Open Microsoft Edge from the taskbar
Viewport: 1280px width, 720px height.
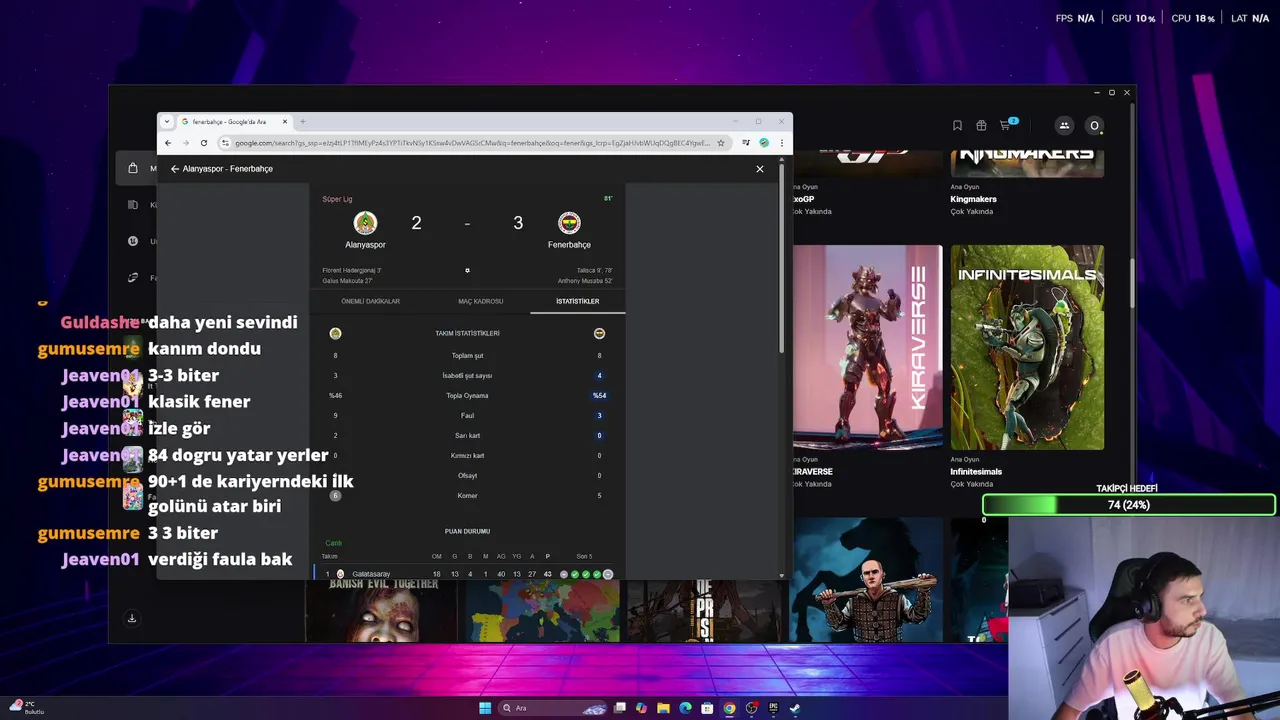pos(685,708)
